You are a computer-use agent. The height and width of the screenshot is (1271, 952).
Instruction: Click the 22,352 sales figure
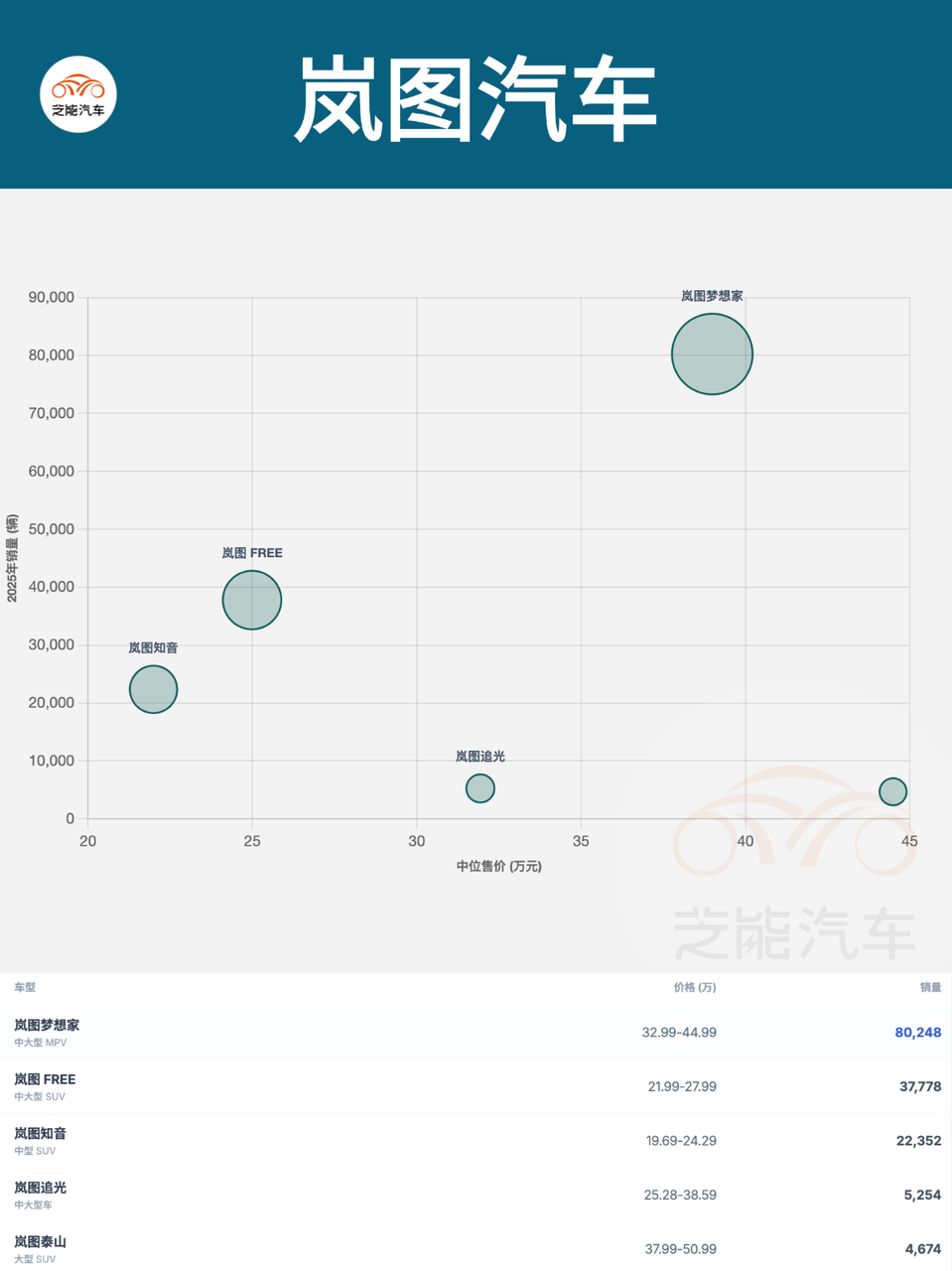pyautogui.click(x=918, y=1141)
